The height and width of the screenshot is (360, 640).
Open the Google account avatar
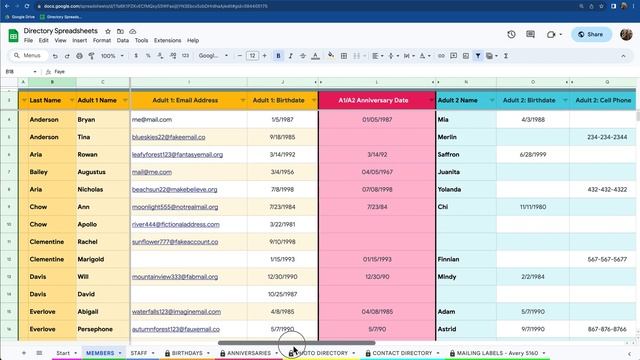pyautogui.click(x=626, y=35)
